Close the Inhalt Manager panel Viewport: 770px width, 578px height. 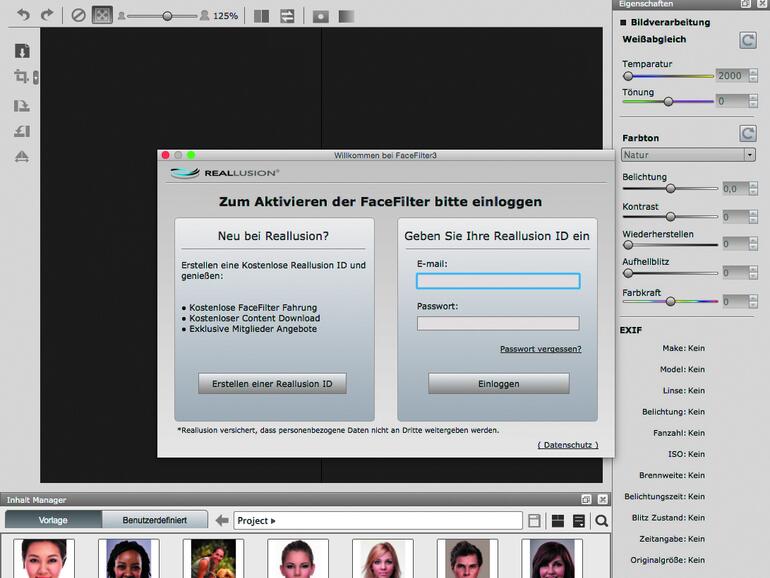(x=603, y=499)
